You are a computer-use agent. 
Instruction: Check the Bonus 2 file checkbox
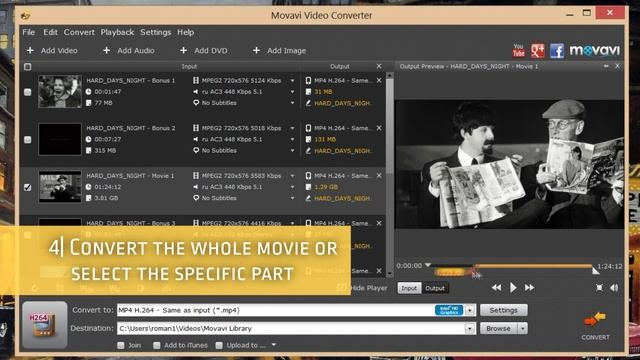pos(27,140)
